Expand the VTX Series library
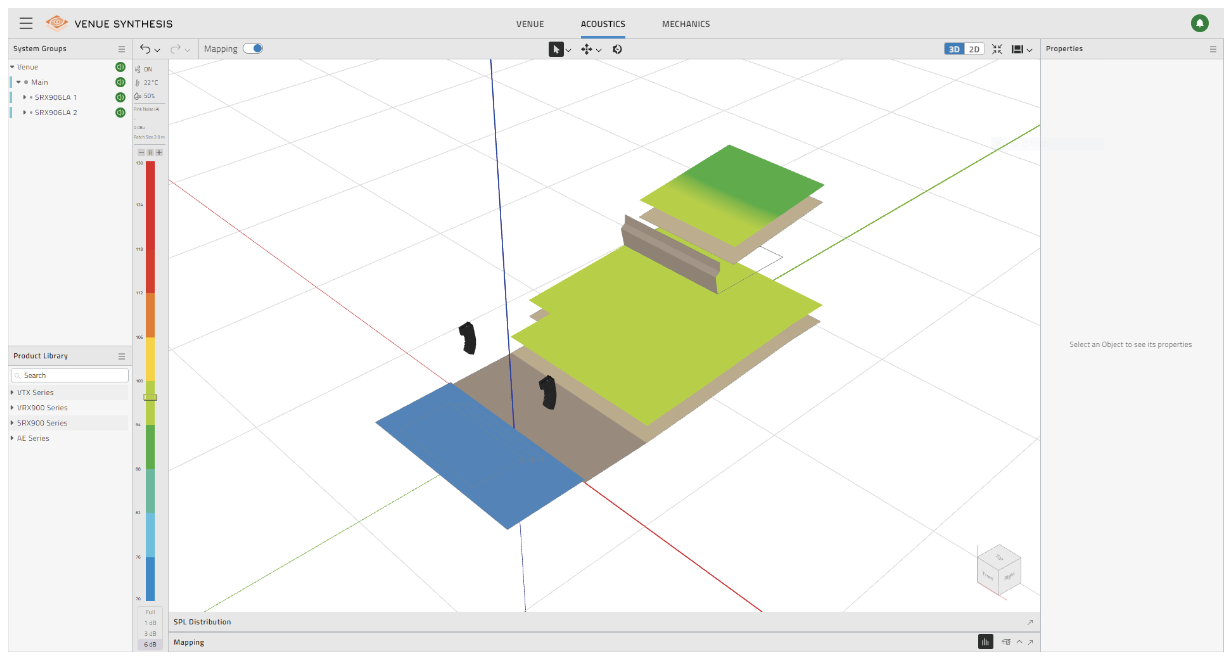The image size is (1232, 660). tap(13, 392)
